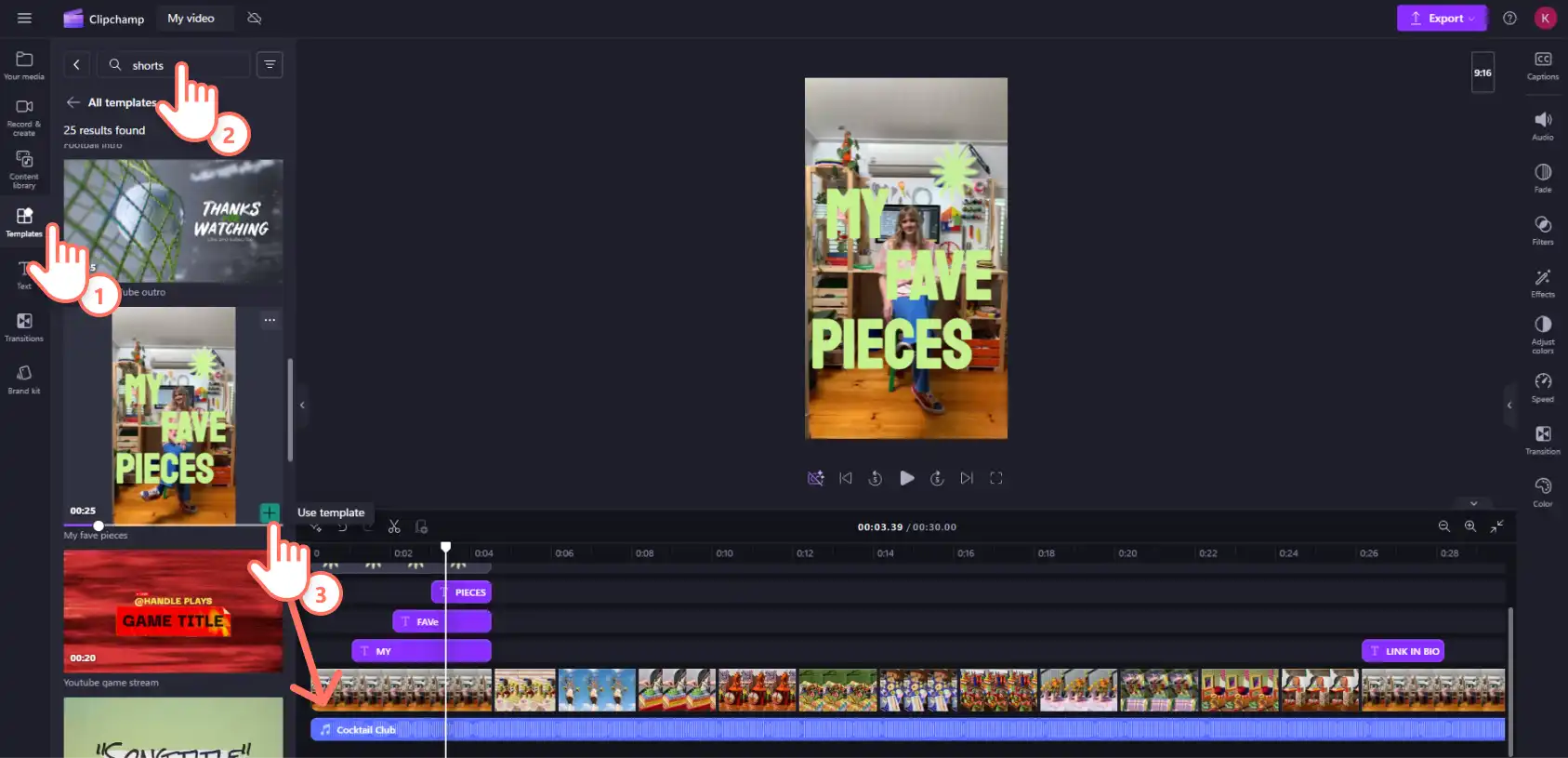1568x758 pixels.
Task: Select the Youtube game stream template thumbnail
Action: click(x=173, y=611)
